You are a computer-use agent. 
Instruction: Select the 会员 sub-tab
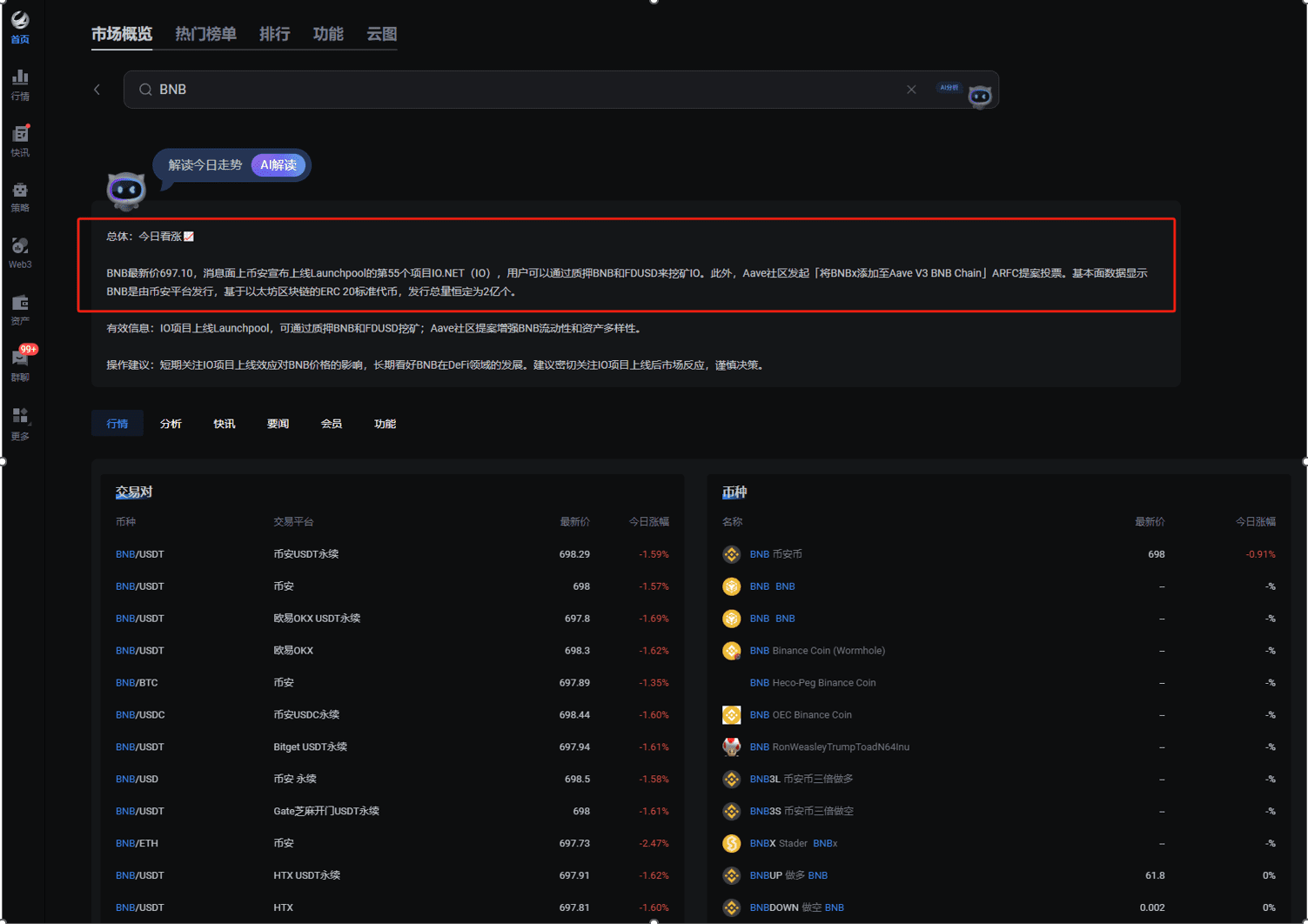coord(332,424)
